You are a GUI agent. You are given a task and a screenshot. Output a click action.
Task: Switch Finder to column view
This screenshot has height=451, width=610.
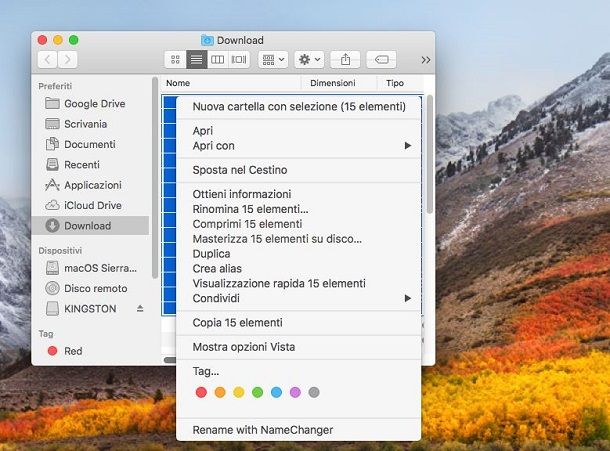[217, 60]
